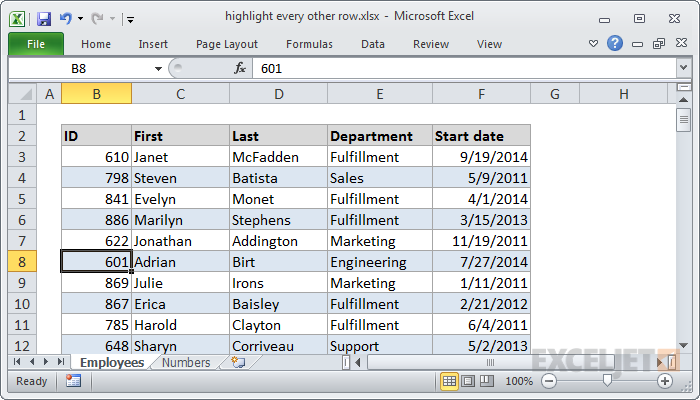Click horizontal scrollbar left arrow

(358, 362)
